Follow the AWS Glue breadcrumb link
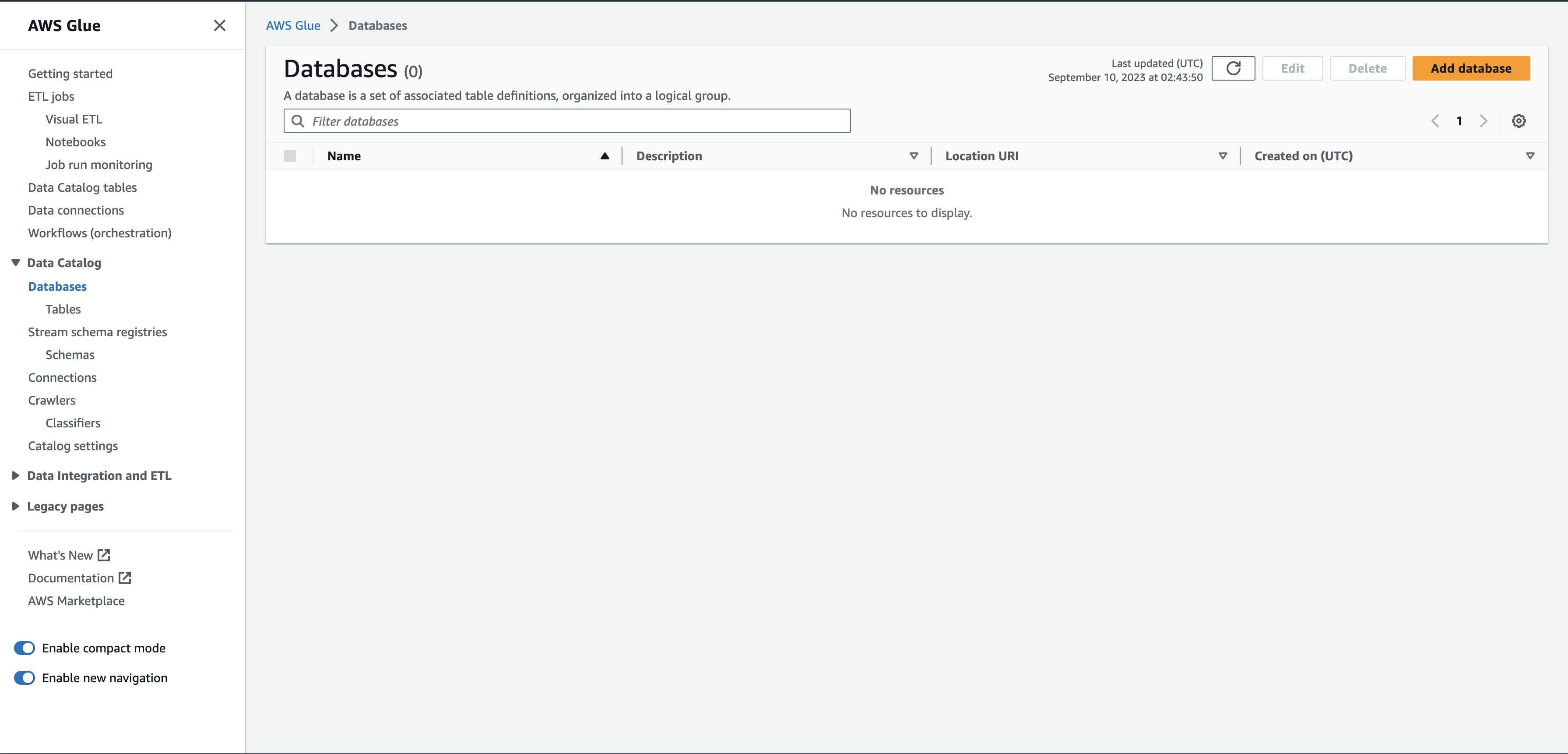 (293, 25)
